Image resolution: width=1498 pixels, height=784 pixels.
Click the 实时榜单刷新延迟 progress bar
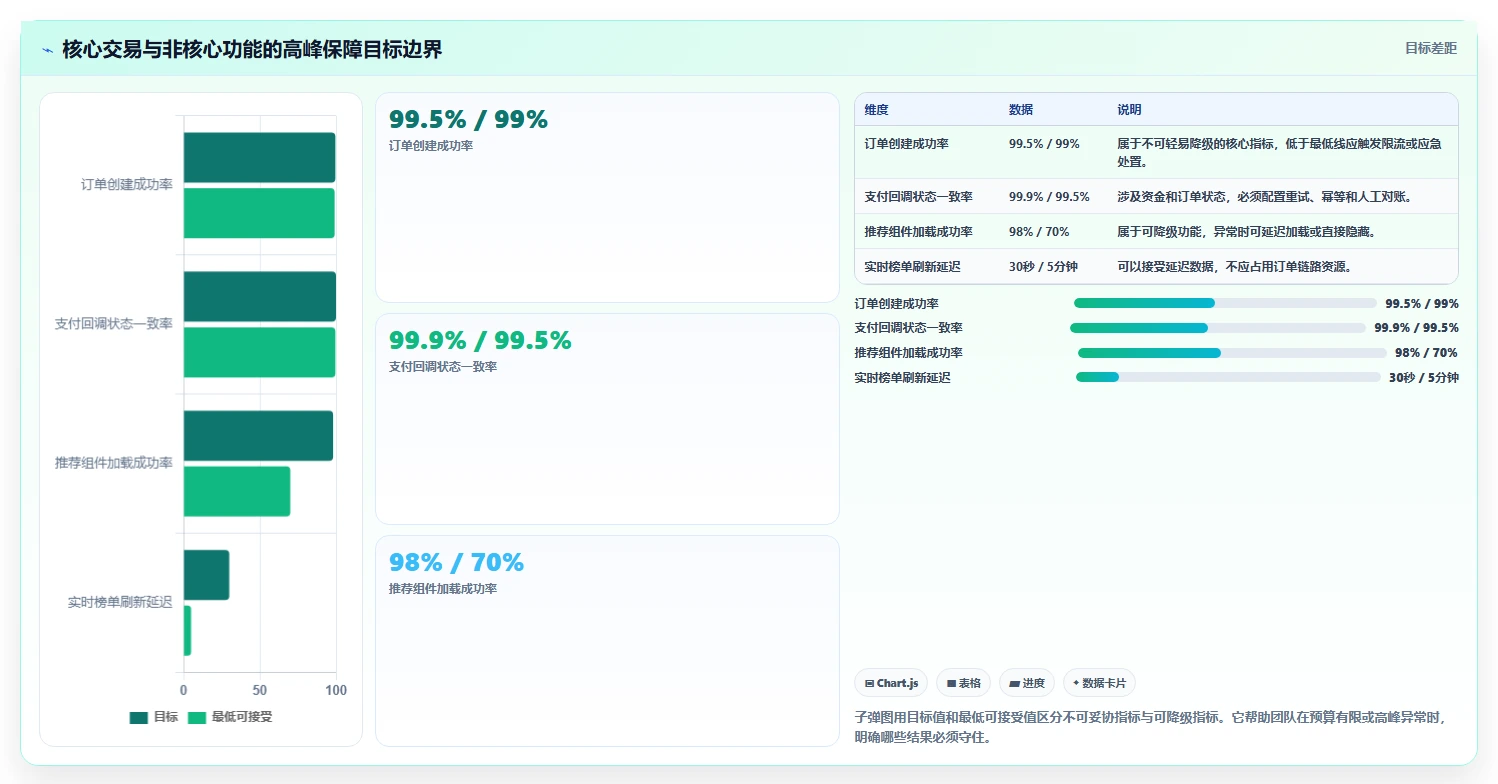pos(1228,377)
